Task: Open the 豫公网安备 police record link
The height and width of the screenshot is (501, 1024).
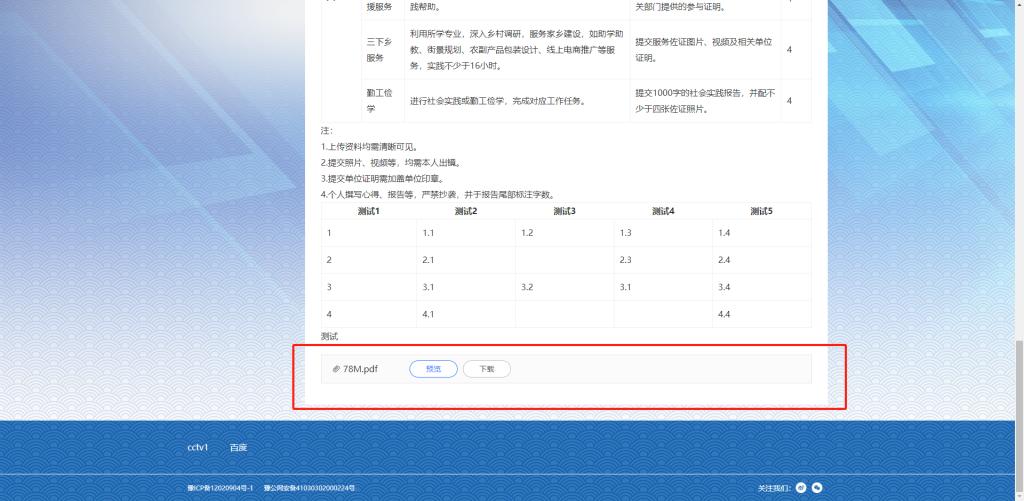Action: click(x=309, y=488)
